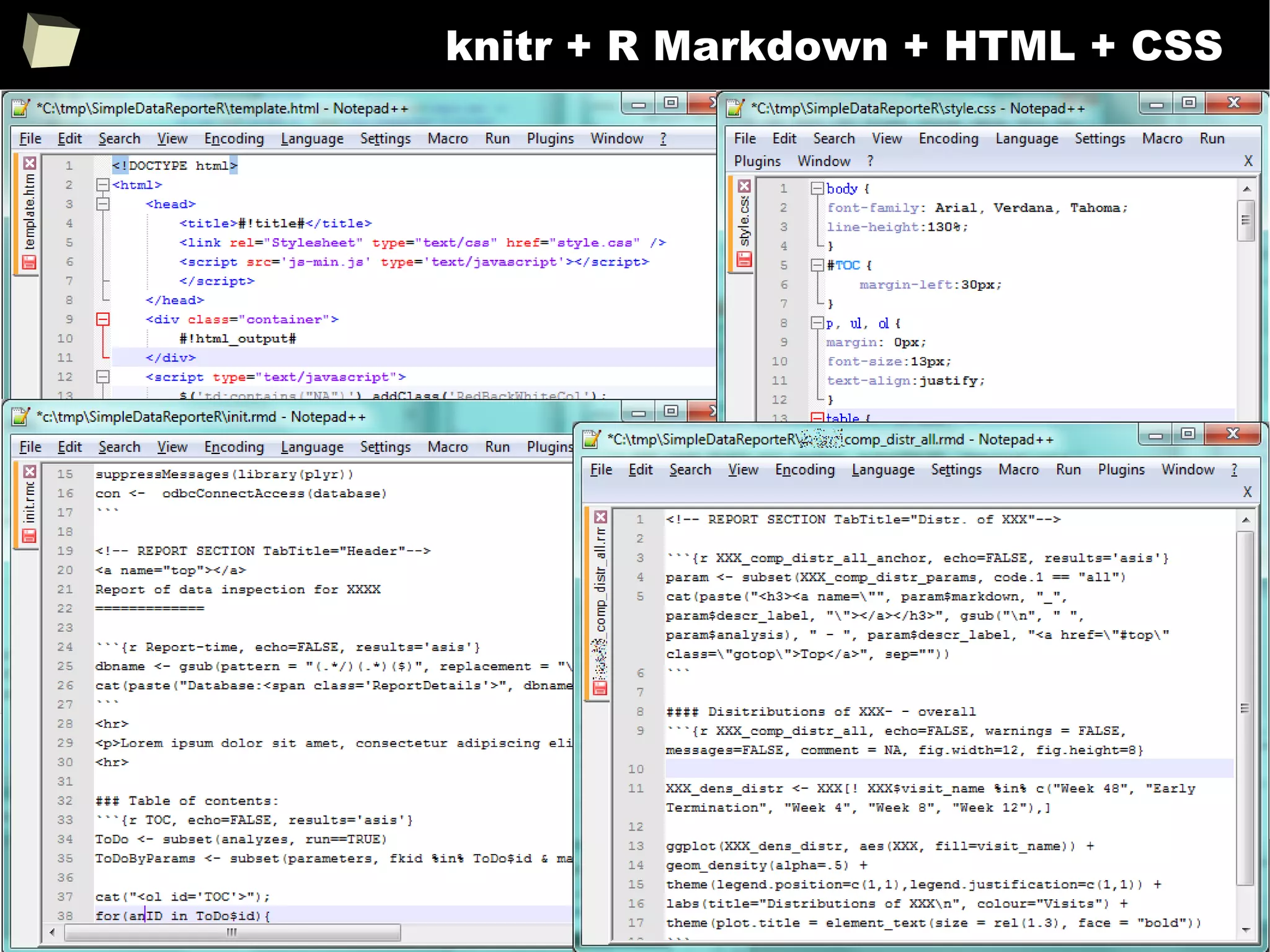Click the Notepad++ app icon of style.css window
This screenshot has width=1270, height=952.
click(x=735, y=108)
